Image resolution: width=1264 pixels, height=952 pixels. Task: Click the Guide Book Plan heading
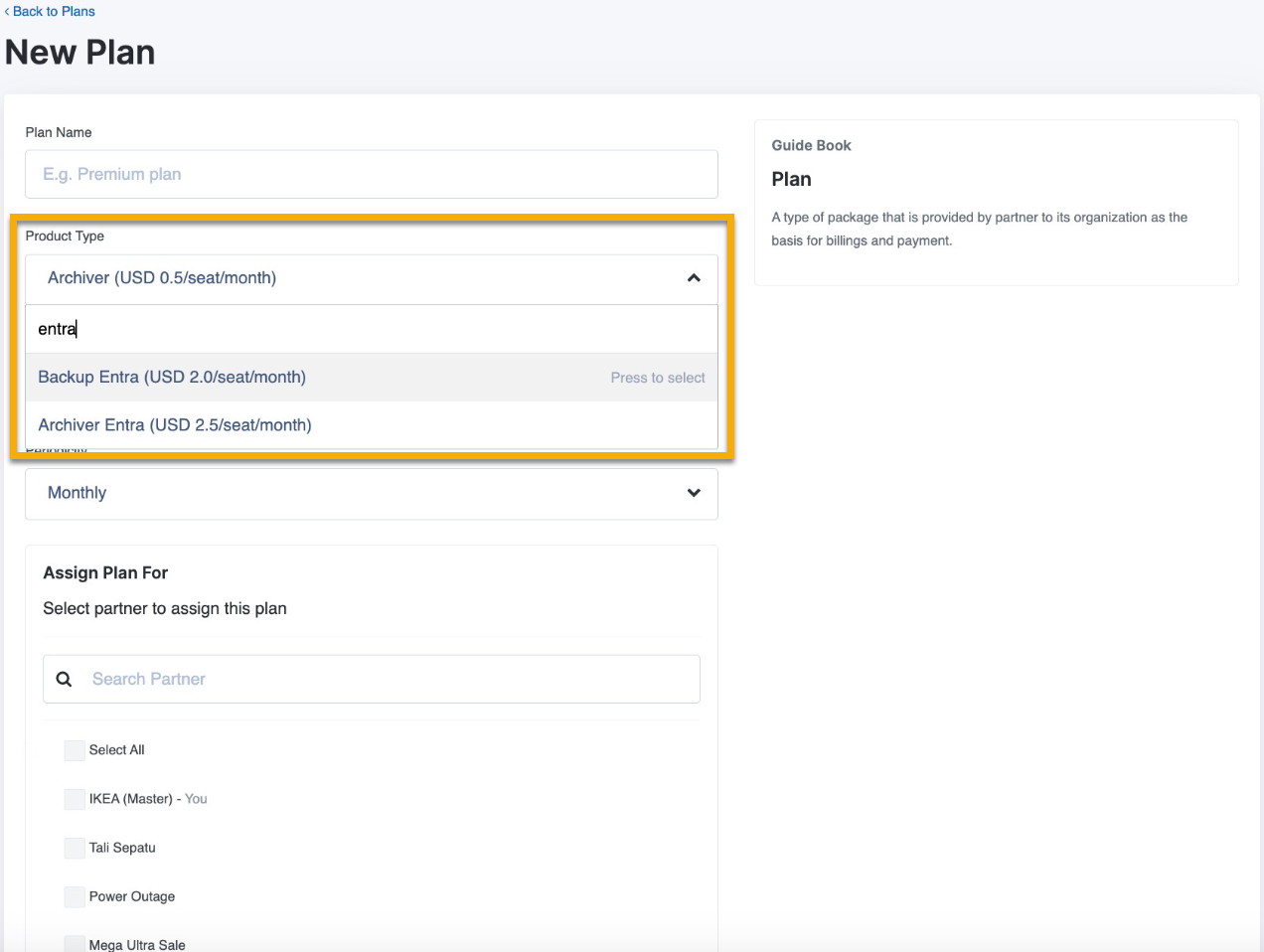coord(791,180)
